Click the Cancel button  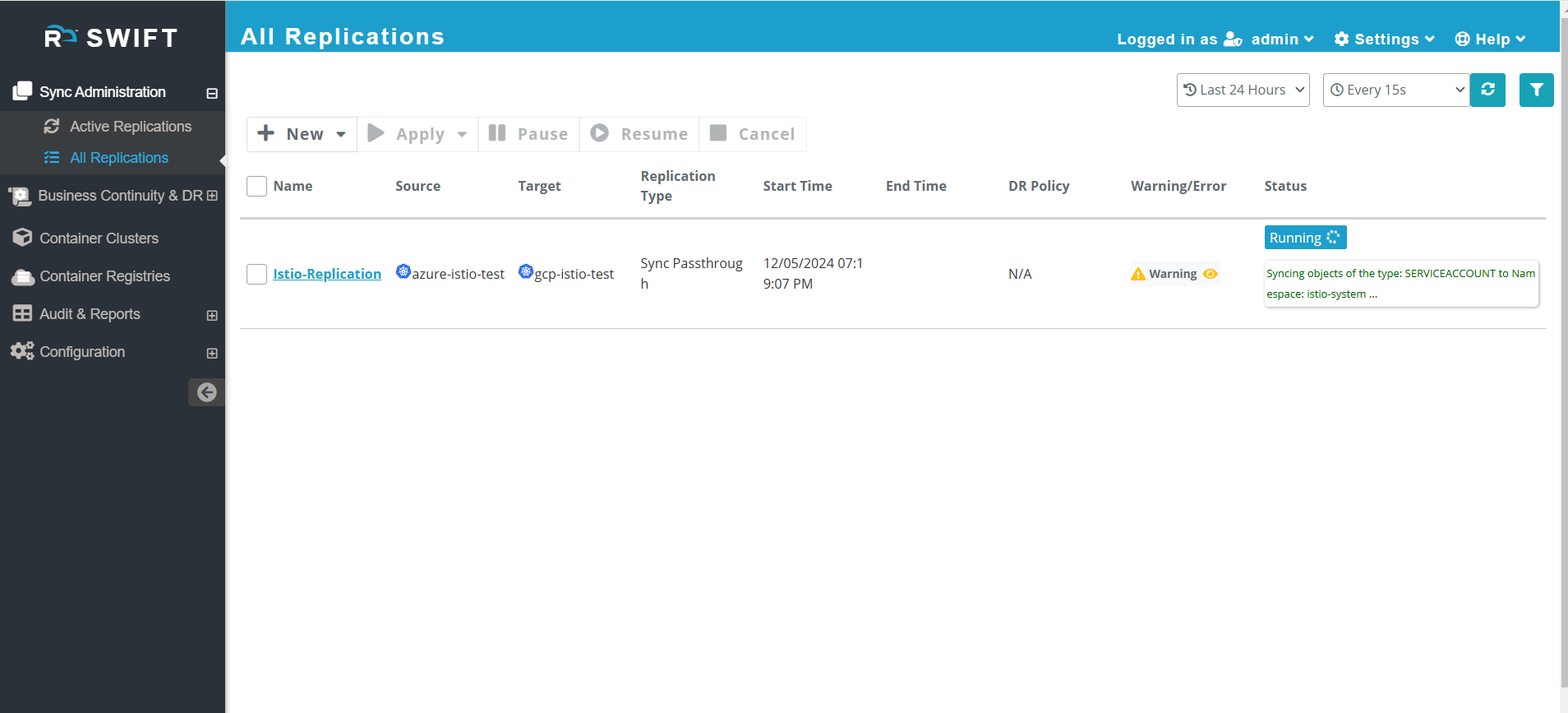pyautogui.click(x=753, y=134)
